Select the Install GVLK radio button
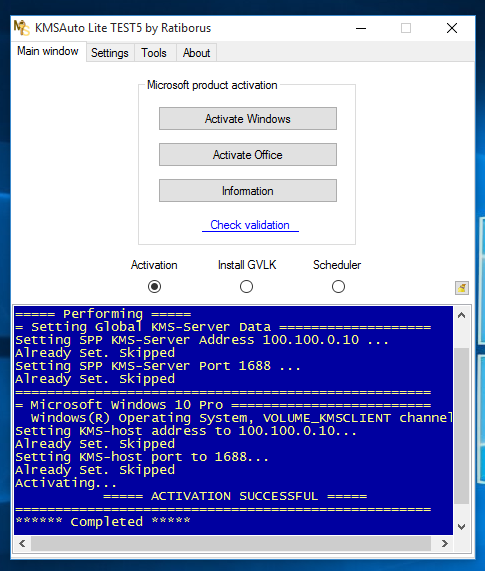The width and height of the screenshot is (485, 571). click(x=247, y=287)
